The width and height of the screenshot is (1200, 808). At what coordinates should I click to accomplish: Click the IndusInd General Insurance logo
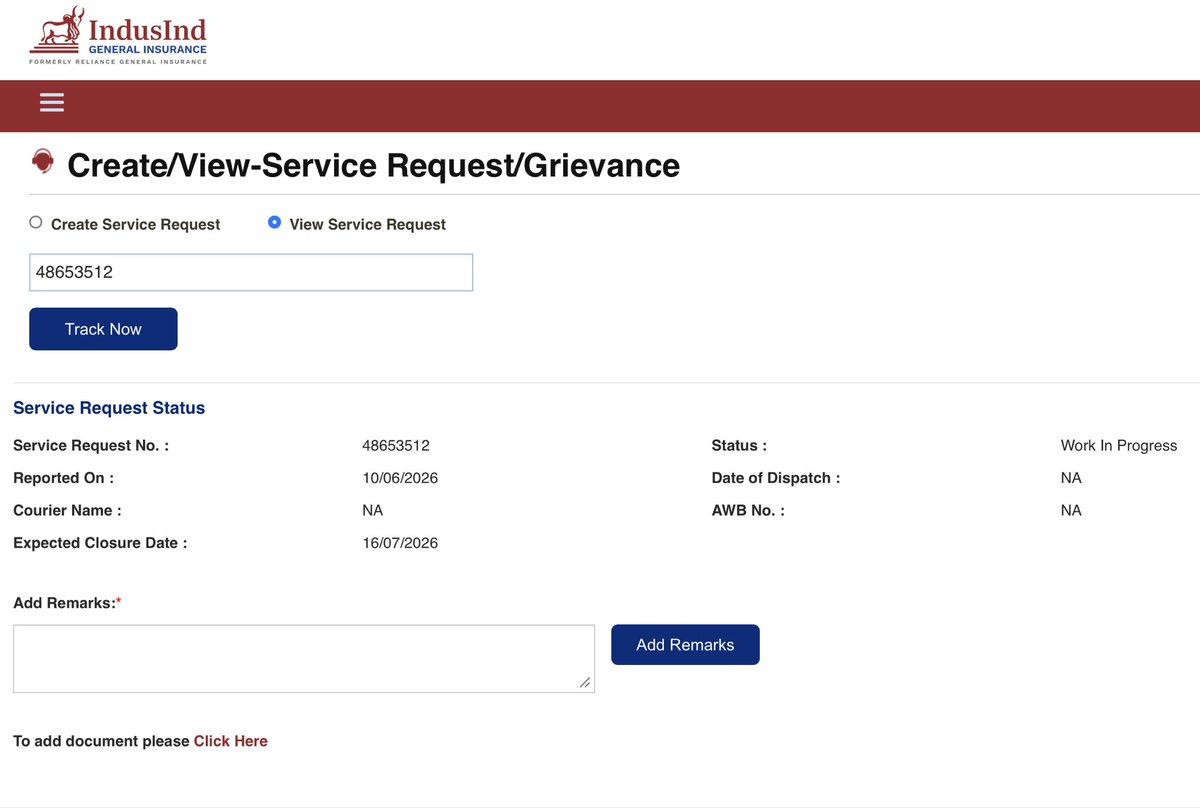(x=119, y=36)
